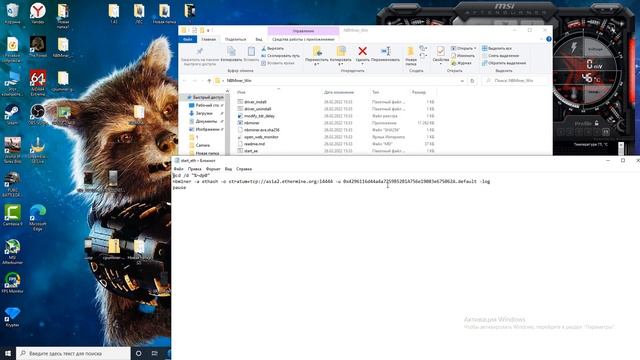Open the Средства работы с приложениями tab
The image size is (640, 360).
(303, 39)
